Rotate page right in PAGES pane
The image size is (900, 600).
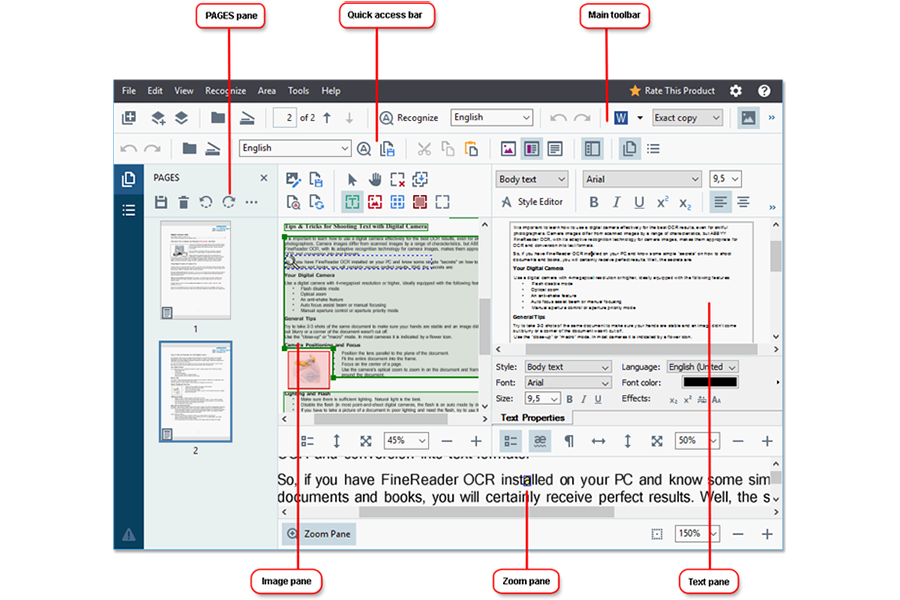click(229, 202)
